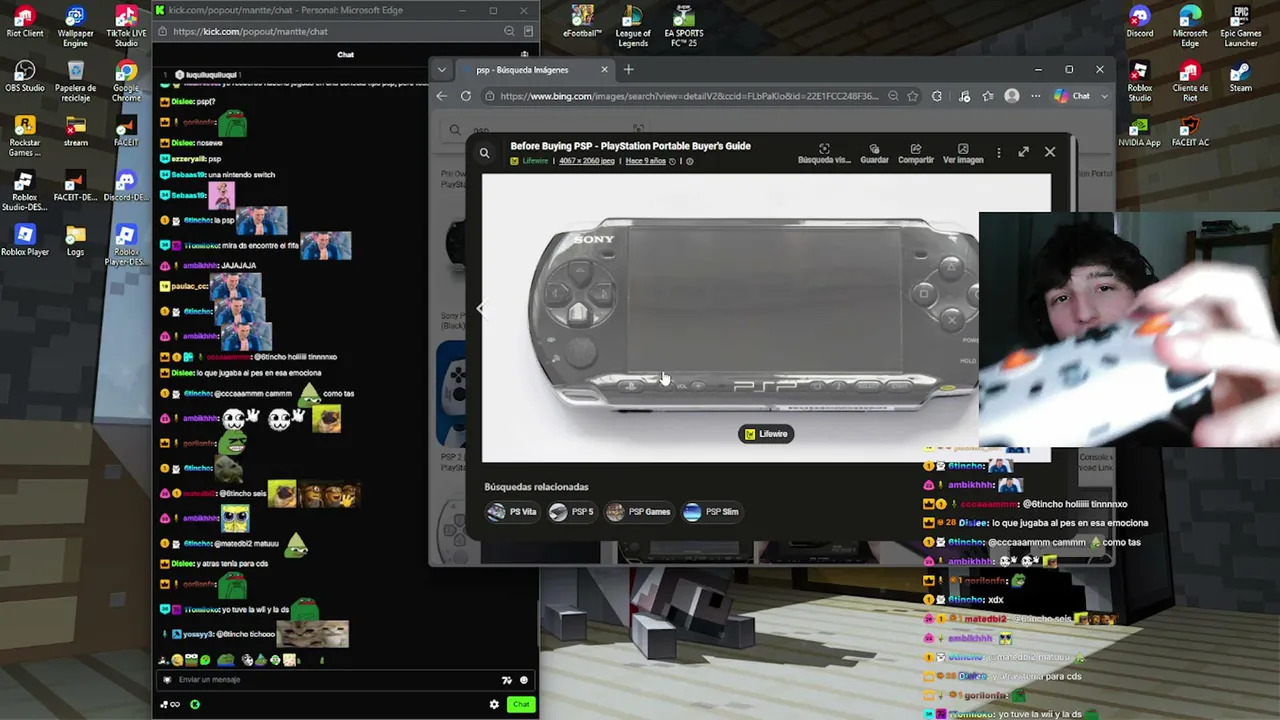Image resolution: width=1280 pixels, height=720 pixels.
Task: Open the image viewer more options menu
Action: click(998, 153)
